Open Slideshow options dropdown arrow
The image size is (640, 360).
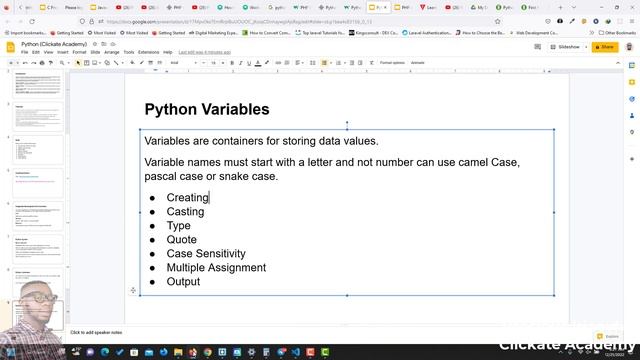586,47
